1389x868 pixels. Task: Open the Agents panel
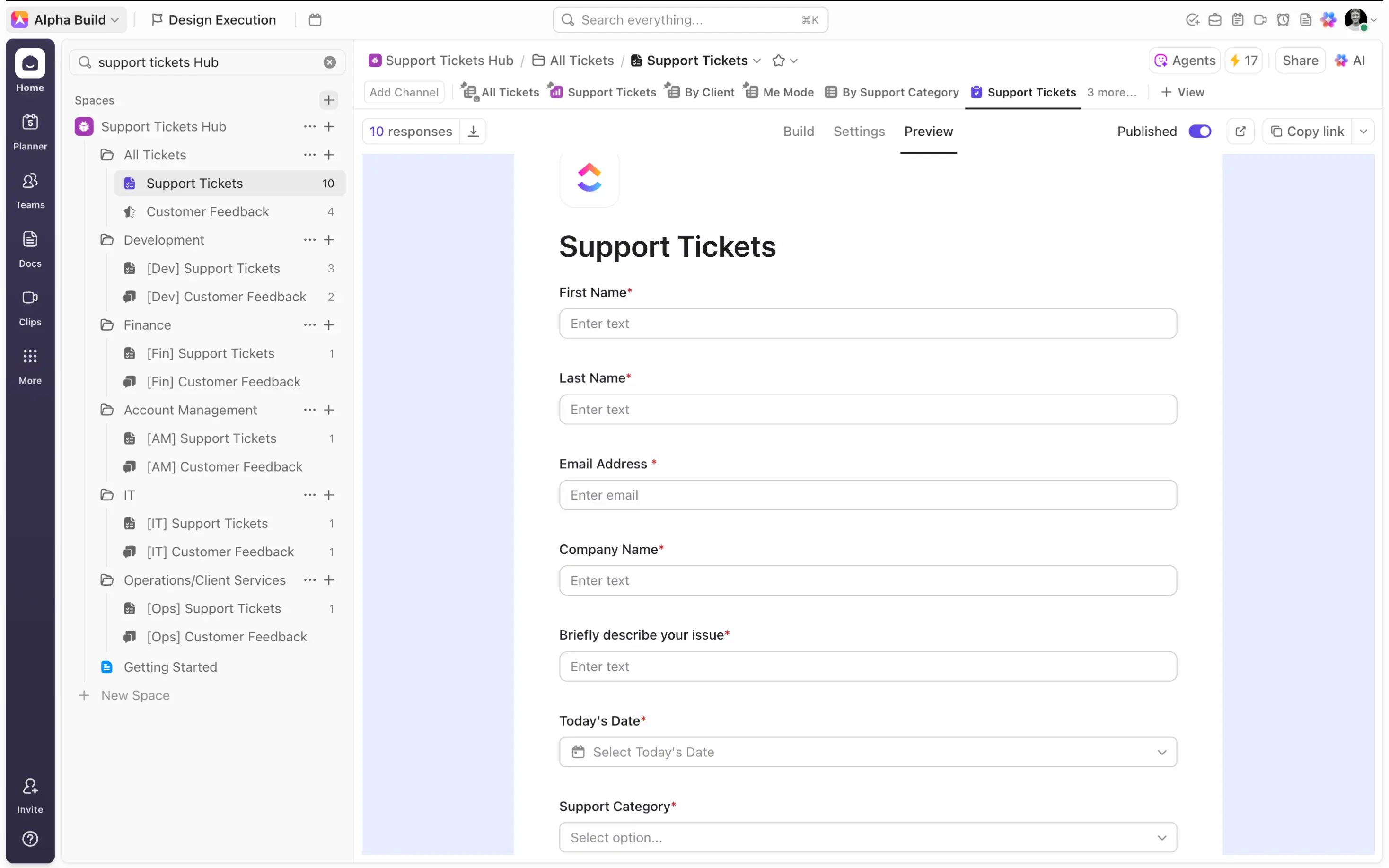(1184, 60)
